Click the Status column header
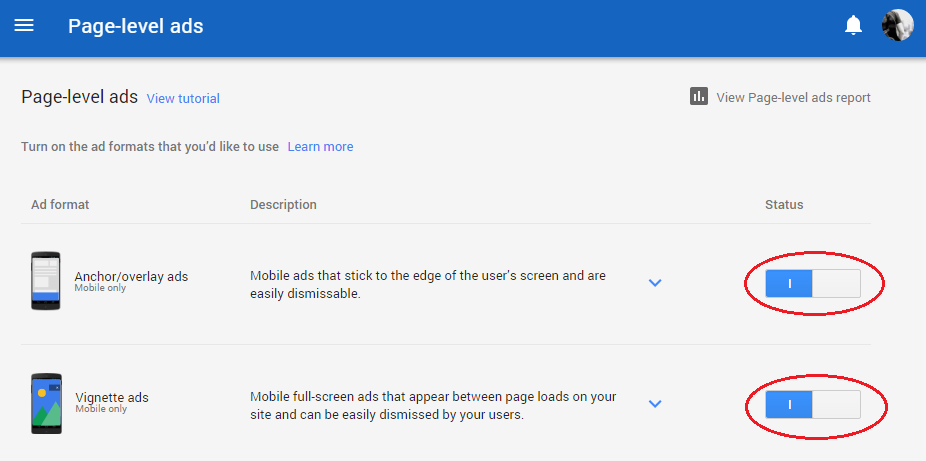This screenshot has width=926, height=461. click(x=784, y=205)
